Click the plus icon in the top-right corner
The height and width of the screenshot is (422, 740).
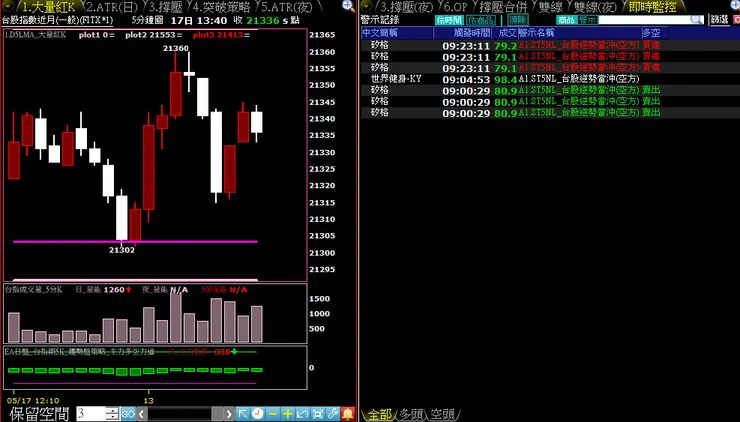click(x=735, y=5)
